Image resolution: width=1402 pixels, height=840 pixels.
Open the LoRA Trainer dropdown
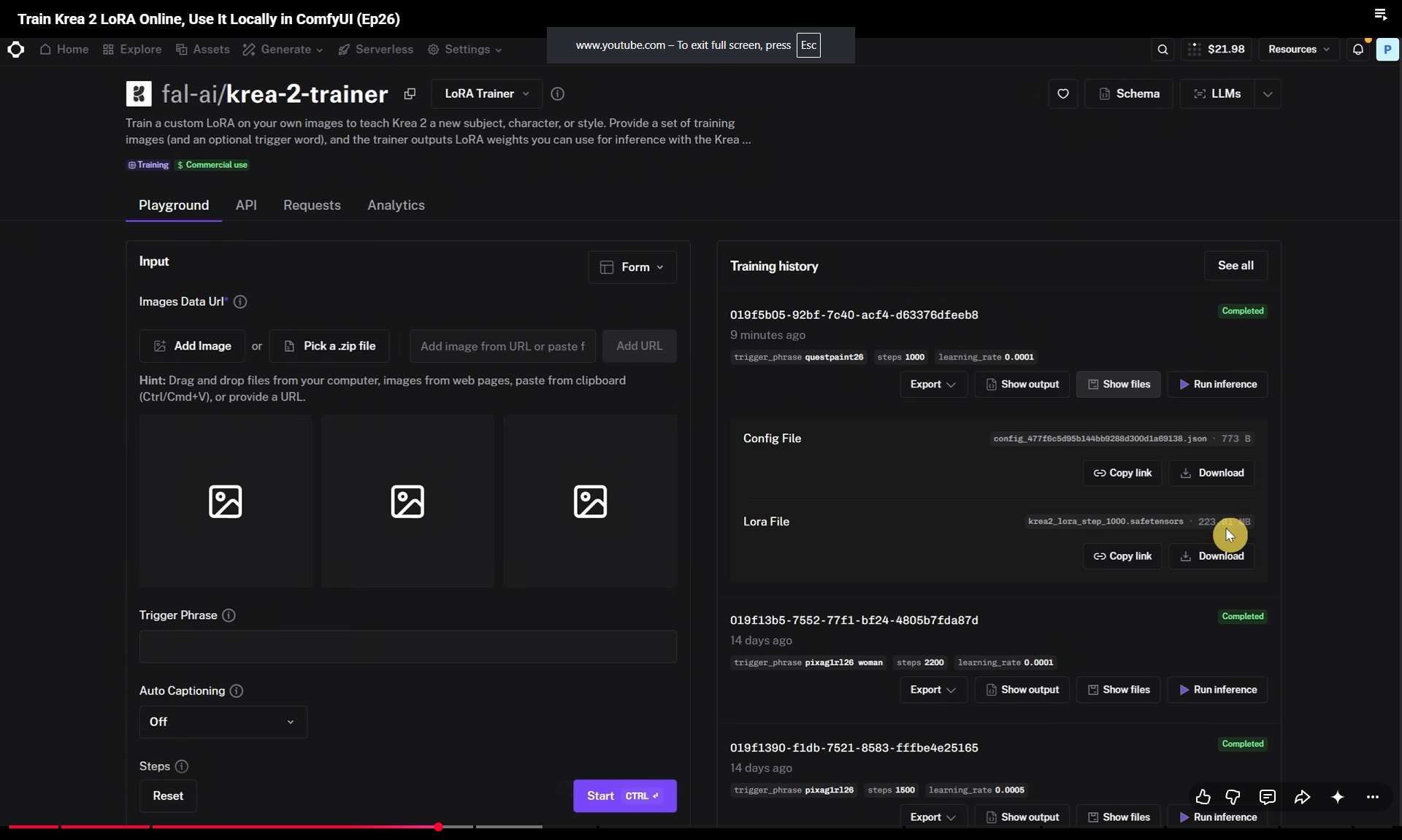point(486,93)
